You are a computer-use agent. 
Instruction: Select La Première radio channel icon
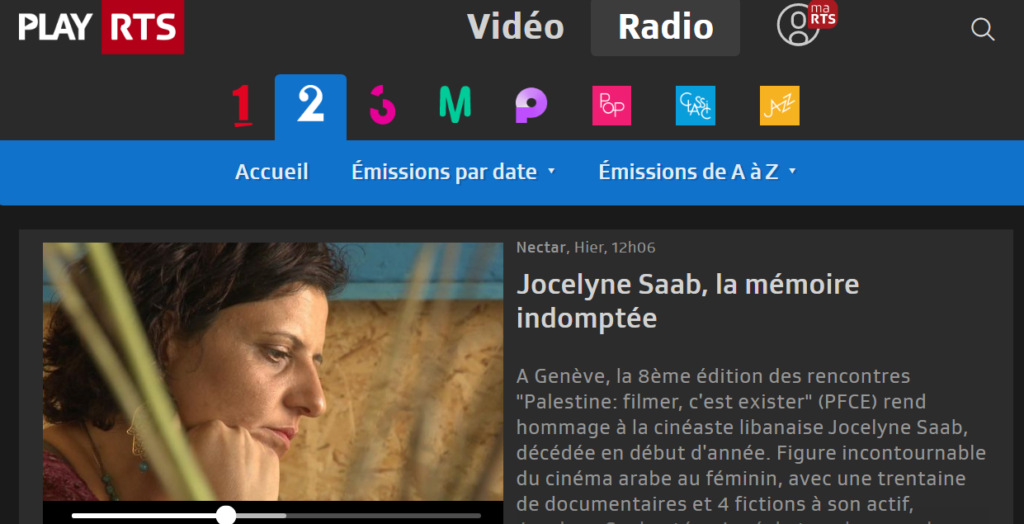click(x=242, y=105)
